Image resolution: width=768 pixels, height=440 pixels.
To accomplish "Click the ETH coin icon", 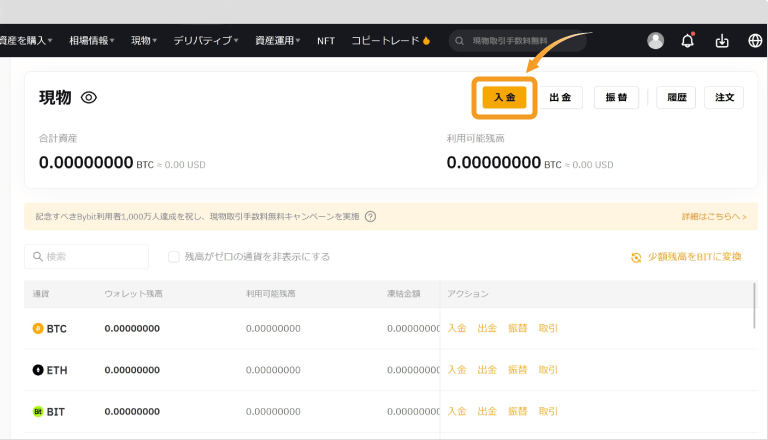I will [38, 370].
